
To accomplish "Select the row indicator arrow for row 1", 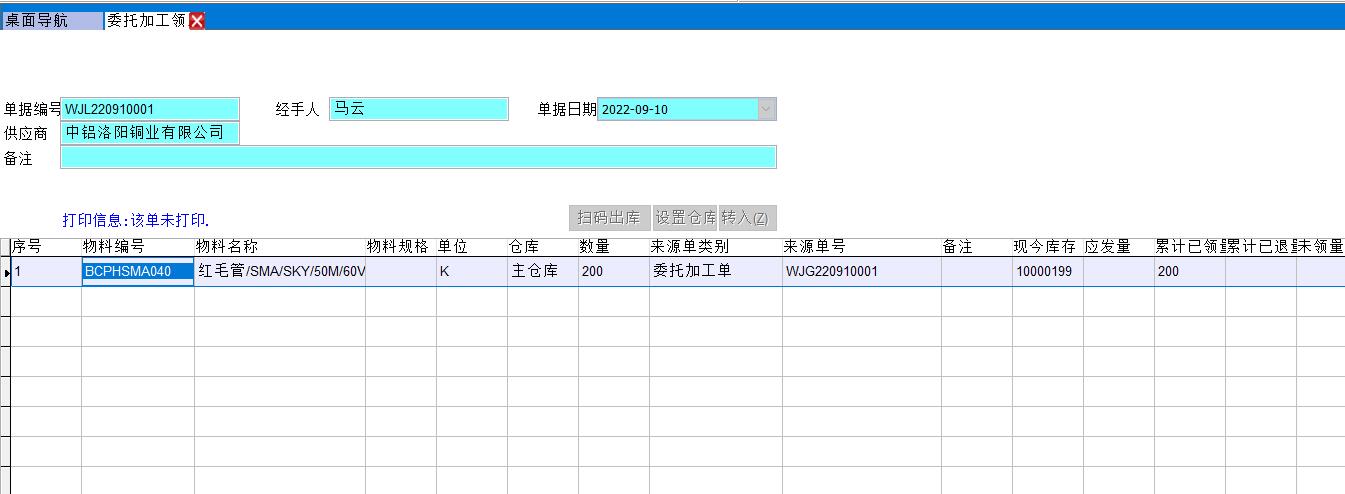I will [x=6, y=272].
